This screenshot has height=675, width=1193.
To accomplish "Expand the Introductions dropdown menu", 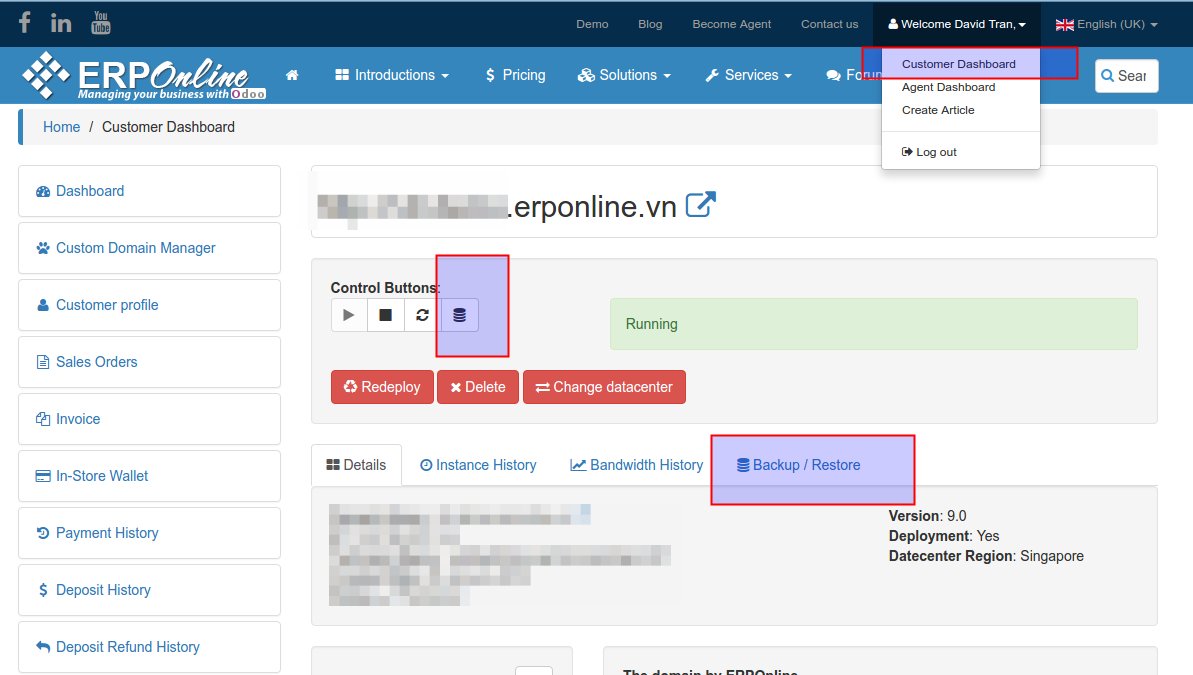I will pos(392,75).
